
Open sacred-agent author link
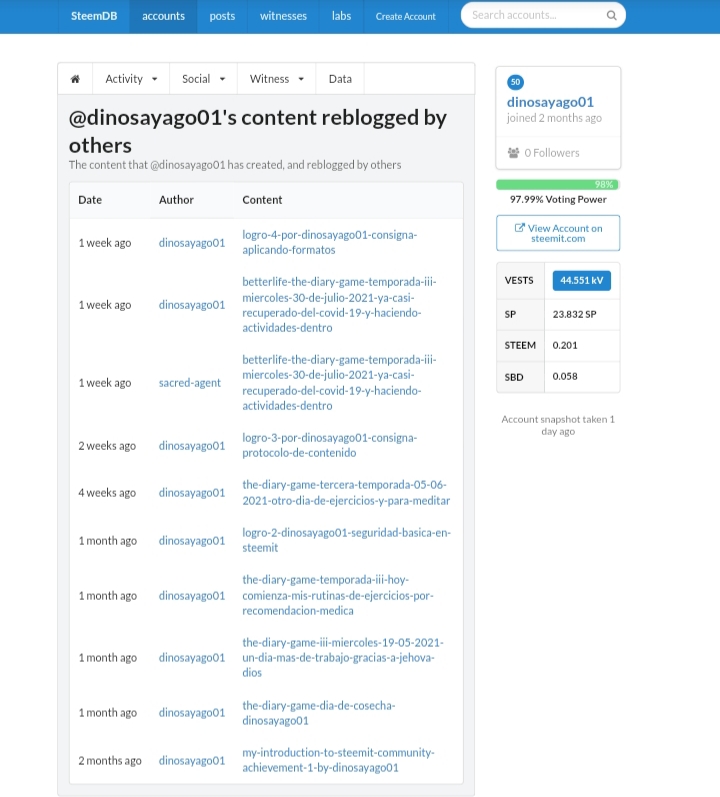pos(190,383)
